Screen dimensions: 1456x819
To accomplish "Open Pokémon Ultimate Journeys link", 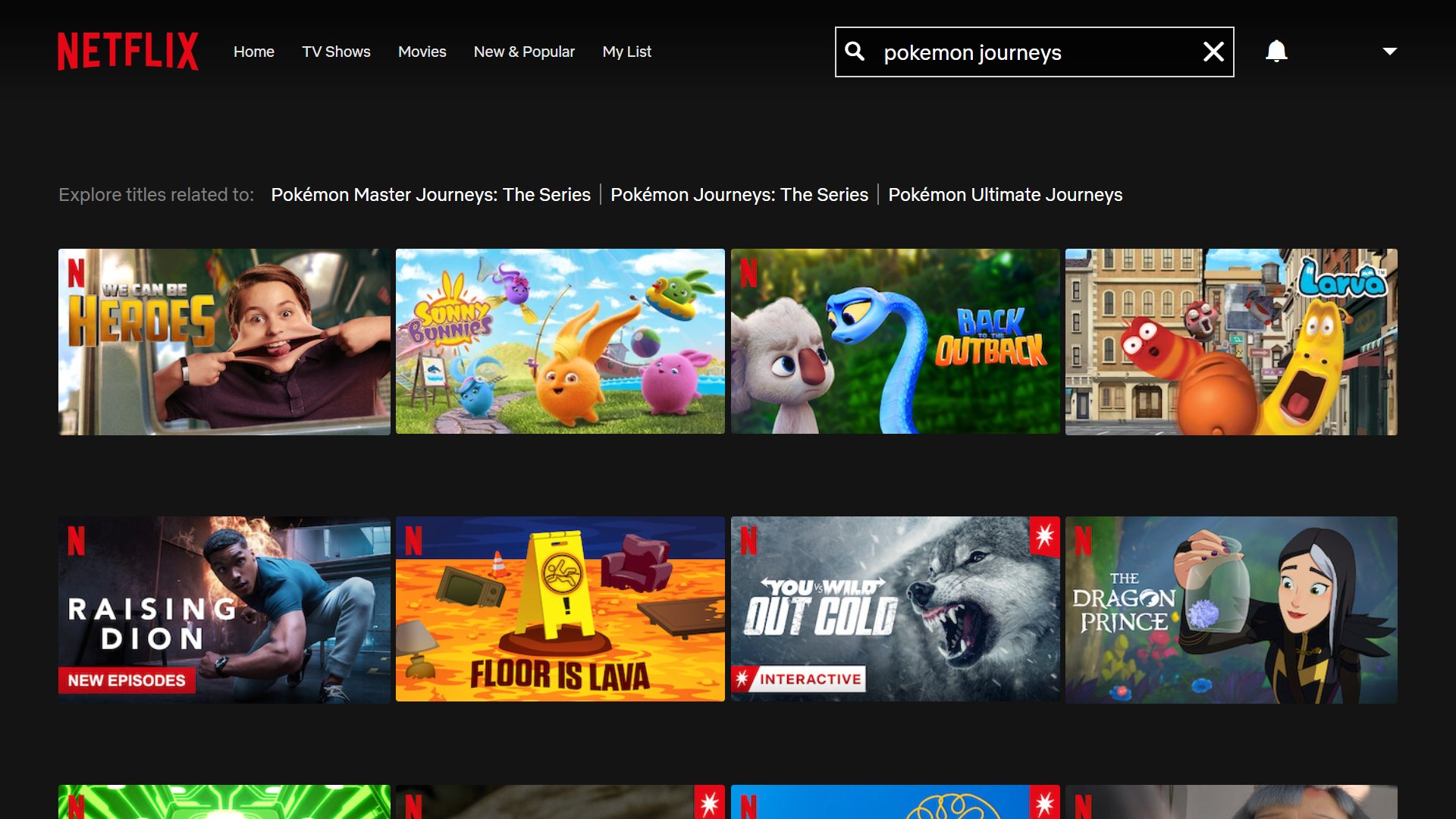I will click(1006, 195).
